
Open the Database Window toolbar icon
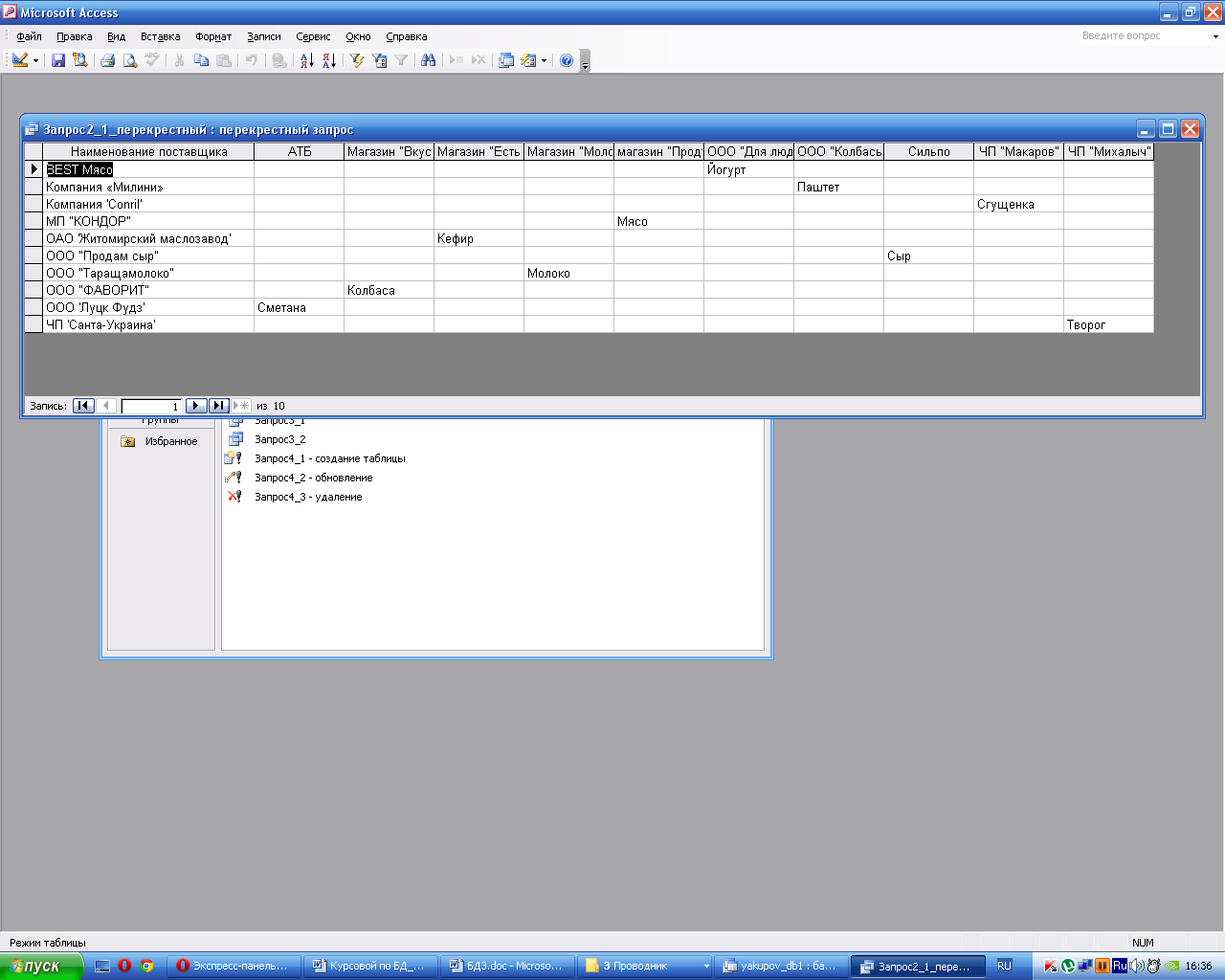[x=506, y=60]
